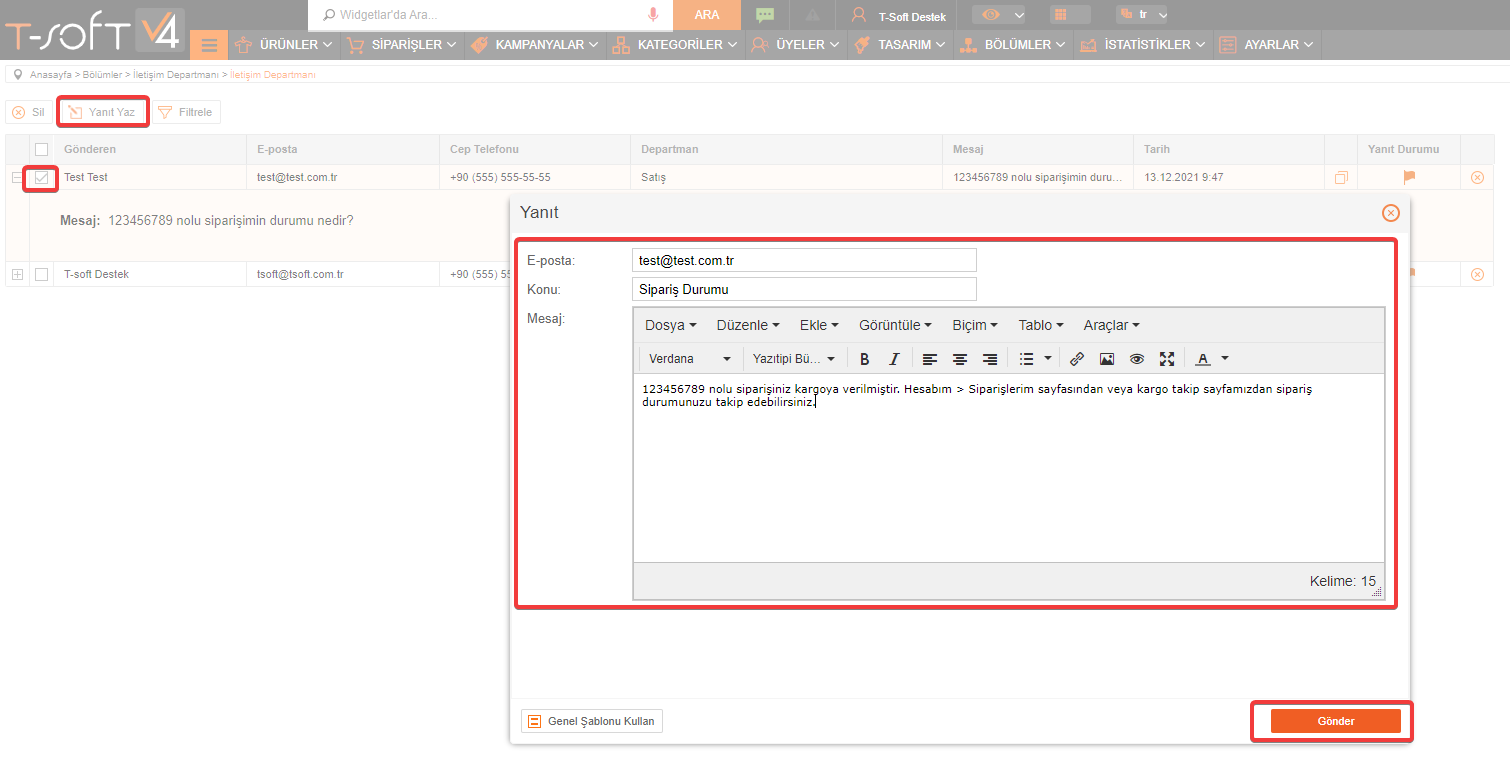
Task: Click the T-Soft V4 logo
Action: click(x=93, y=32)
